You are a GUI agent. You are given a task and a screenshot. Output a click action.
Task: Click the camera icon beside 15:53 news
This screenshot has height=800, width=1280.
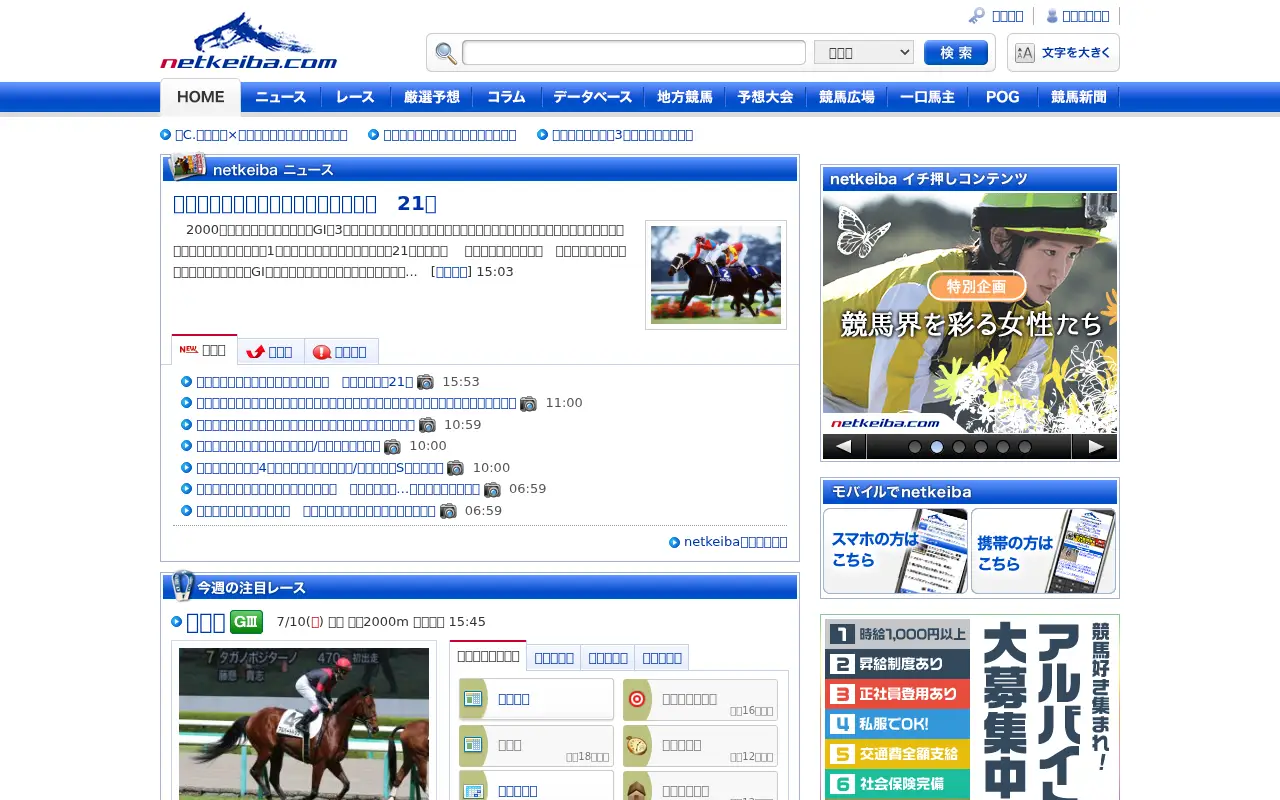click(x=426, y=382)
